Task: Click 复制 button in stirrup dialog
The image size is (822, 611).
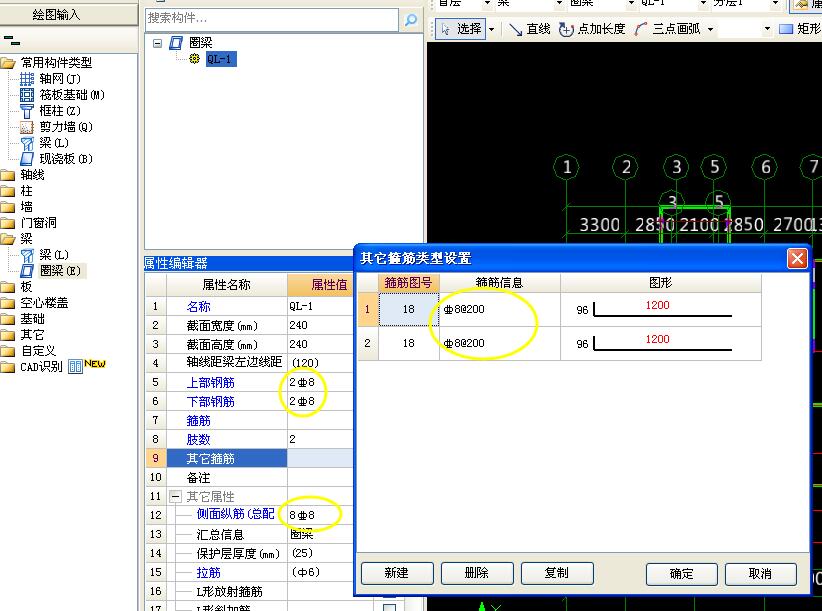Action: (557, 573)
